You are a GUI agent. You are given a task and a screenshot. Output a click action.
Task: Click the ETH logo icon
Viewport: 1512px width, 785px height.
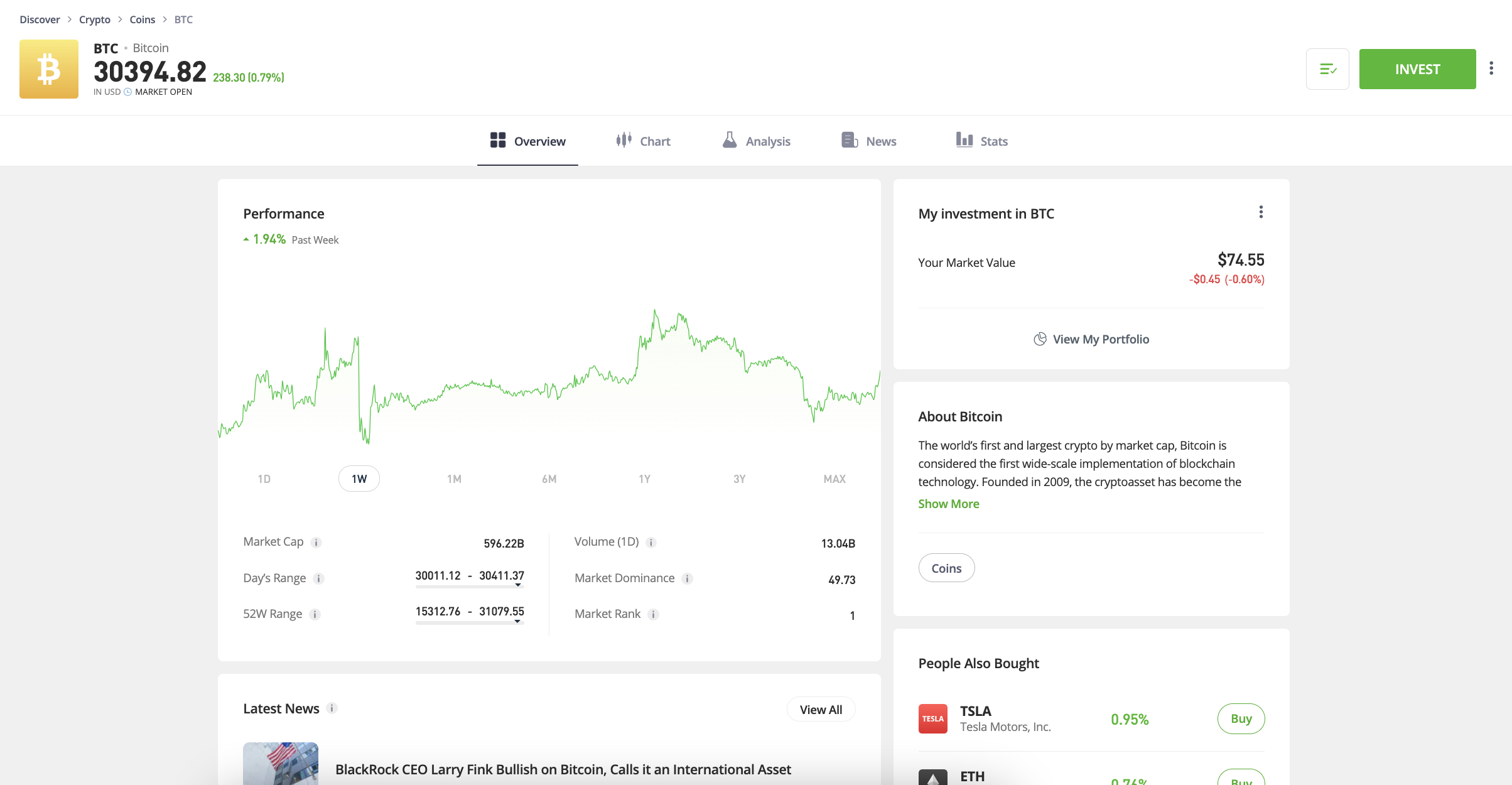click(933, 777)
